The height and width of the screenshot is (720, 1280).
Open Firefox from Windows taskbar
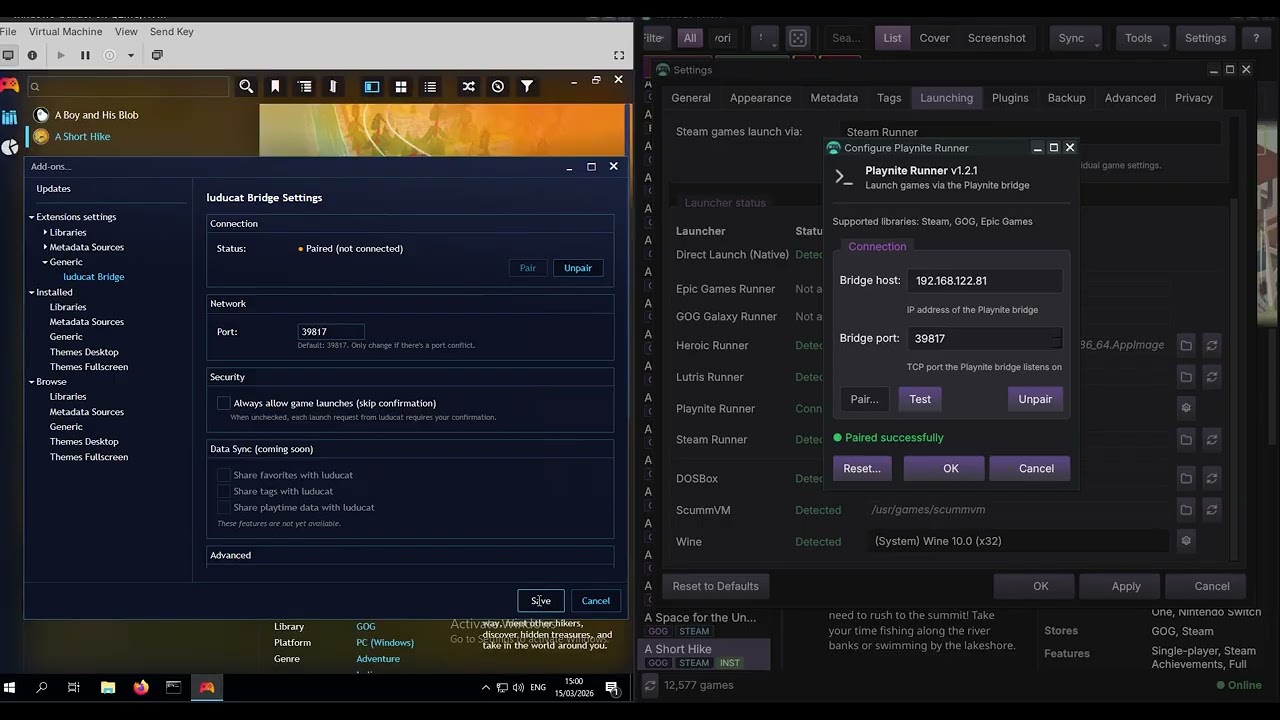(x=141, y=687)
